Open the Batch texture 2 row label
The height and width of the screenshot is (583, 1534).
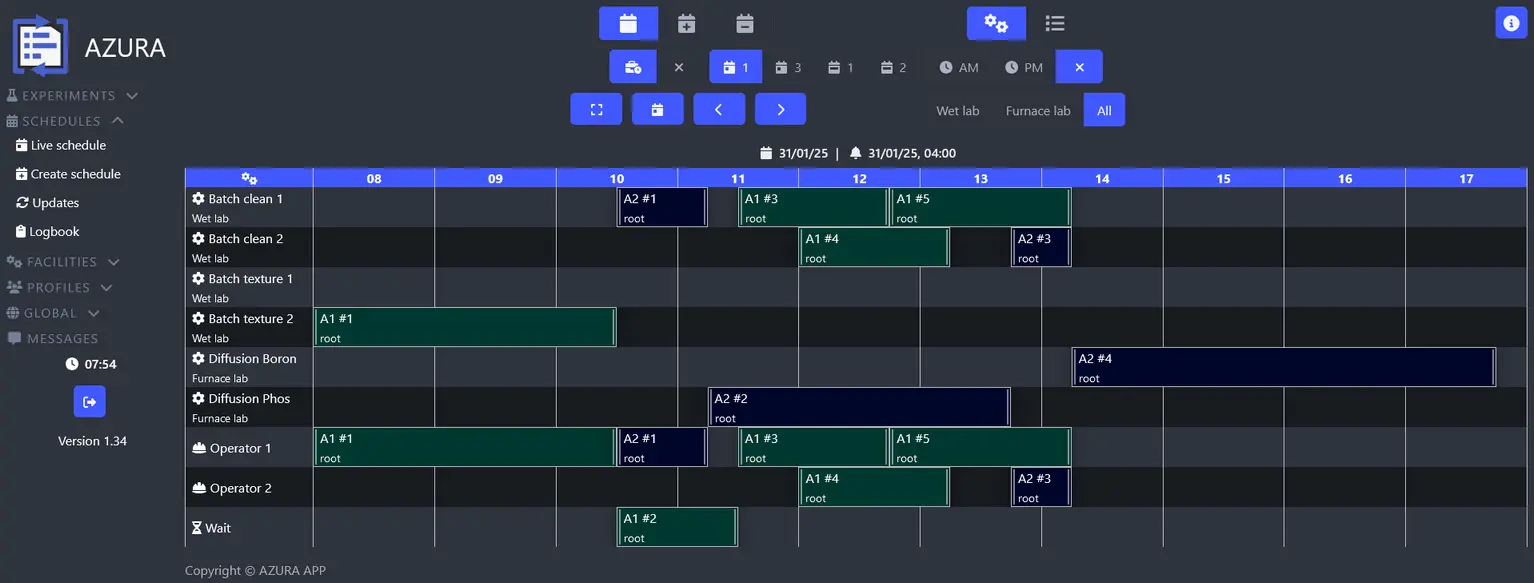tap(250, 319)
